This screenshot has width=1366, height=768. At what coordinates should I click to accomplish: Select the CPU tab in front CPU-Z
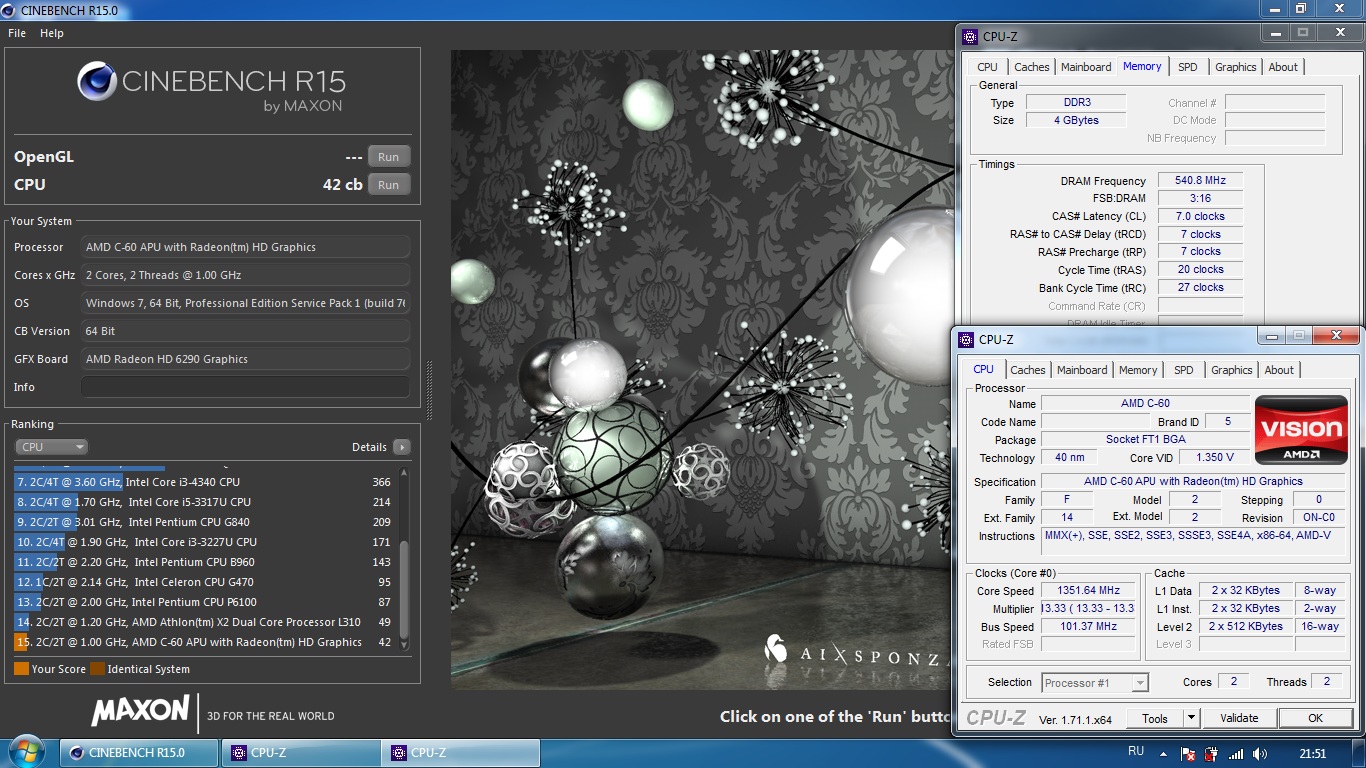[984, 369]
